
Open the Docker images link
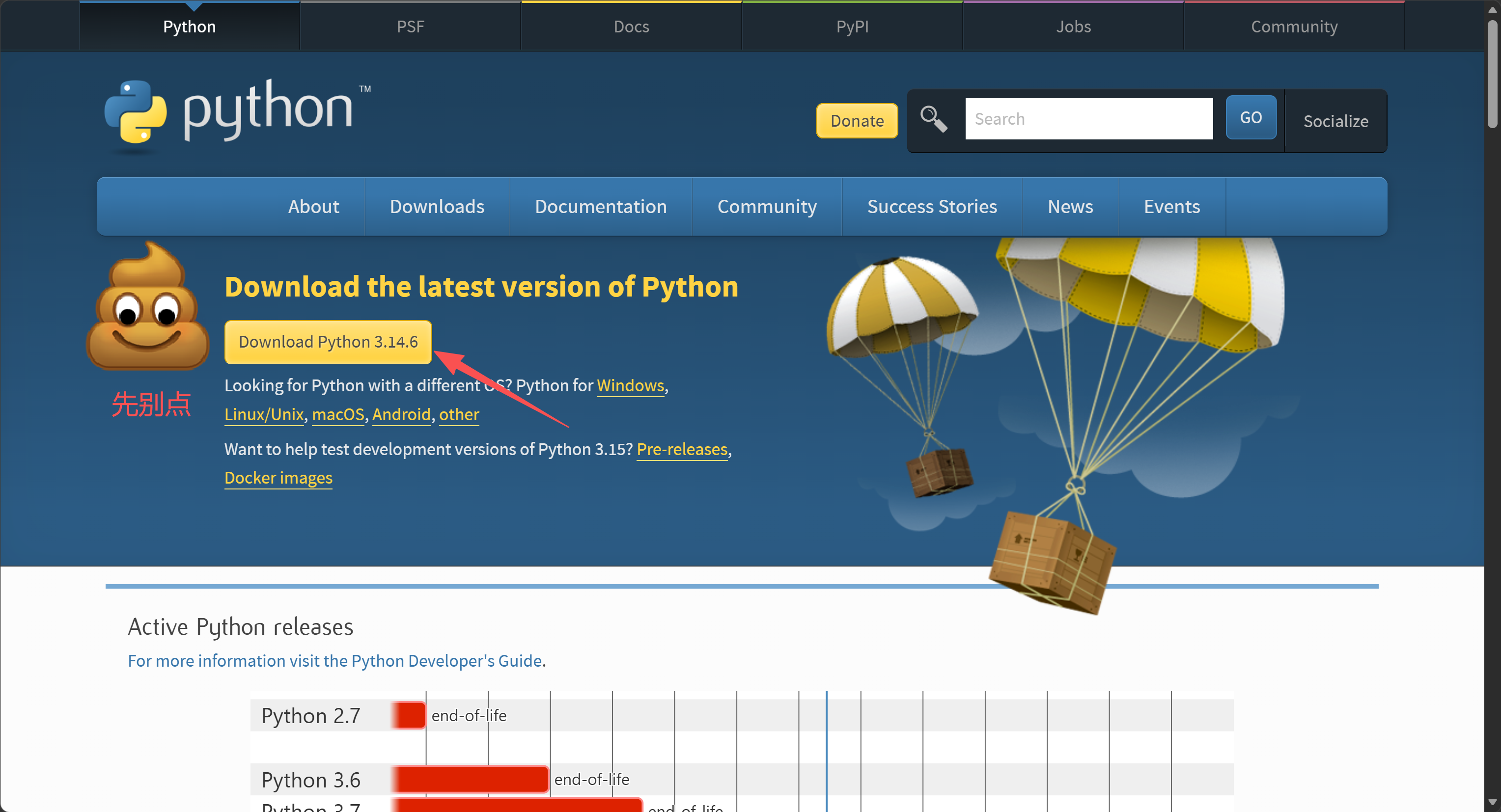pyautogui.click(x=278, y=478)
